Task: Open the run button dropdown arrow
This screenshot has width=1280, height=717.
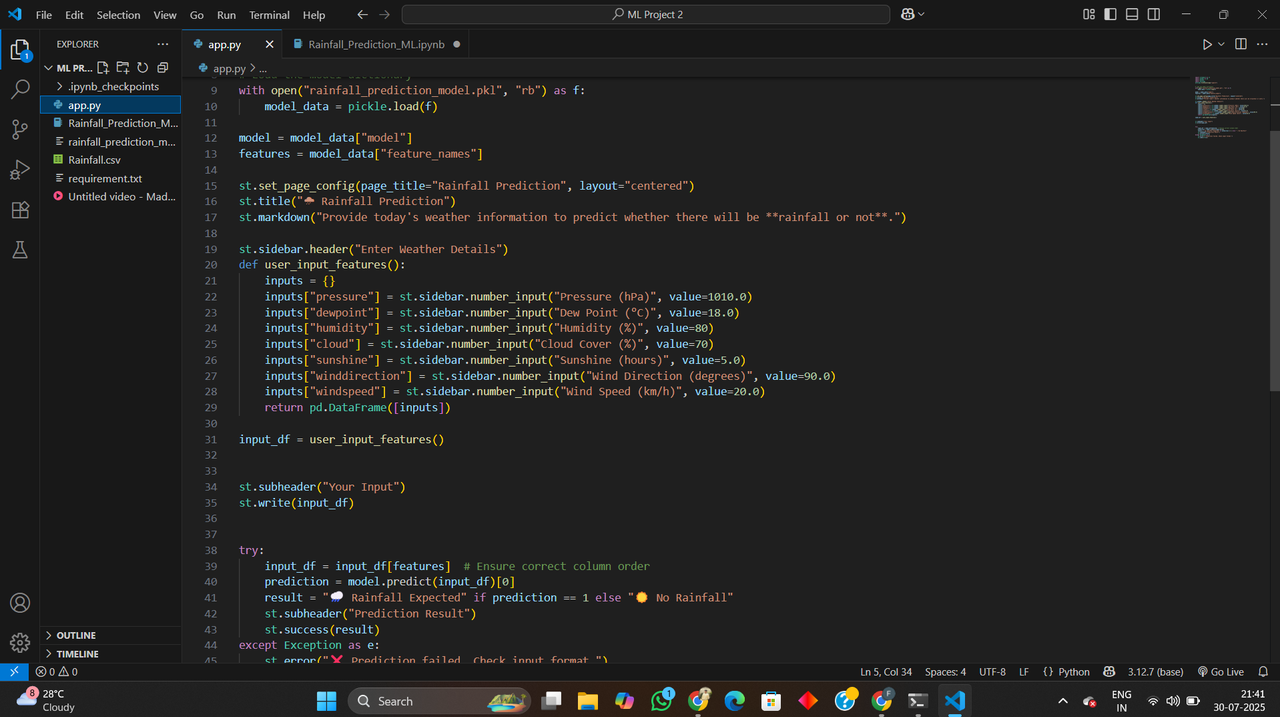Action: (x=1221, y=44)
